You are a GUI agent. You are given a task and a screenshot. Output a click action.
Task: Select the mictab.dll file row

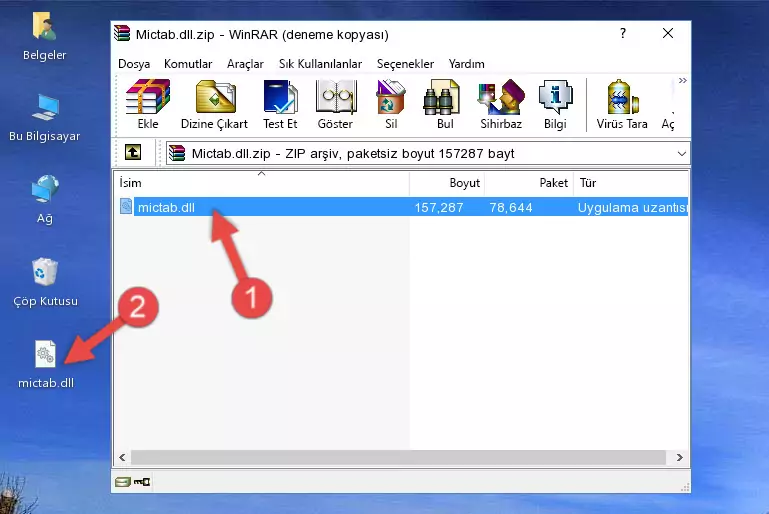click(x=402, y=207)
